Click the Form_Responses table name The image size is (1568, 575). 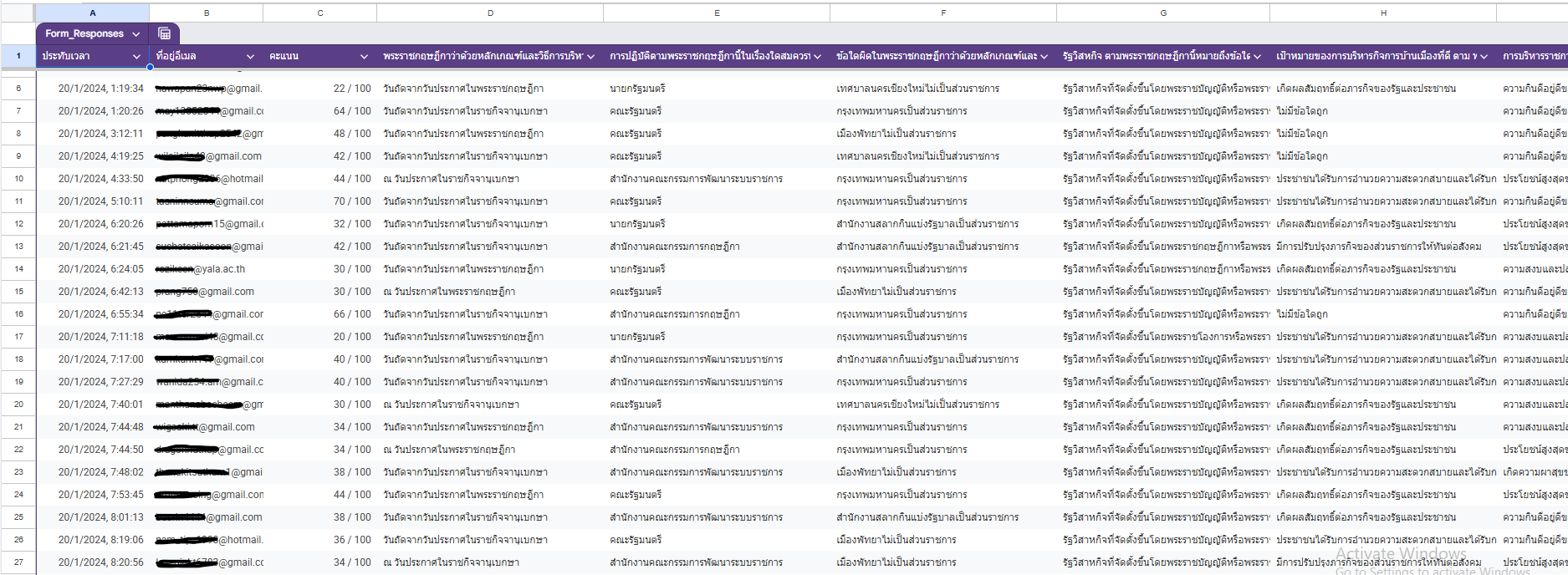tap(84, 33)
